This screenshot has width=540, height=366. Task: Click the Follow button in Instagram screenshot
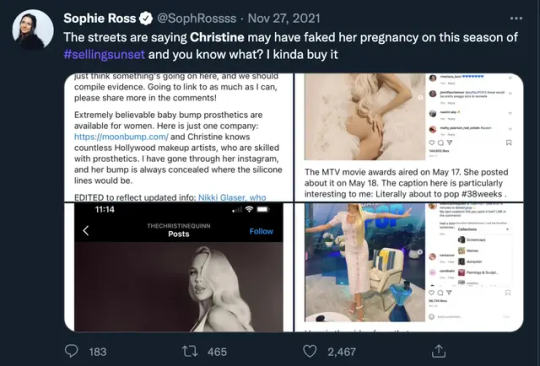[261, 231]
